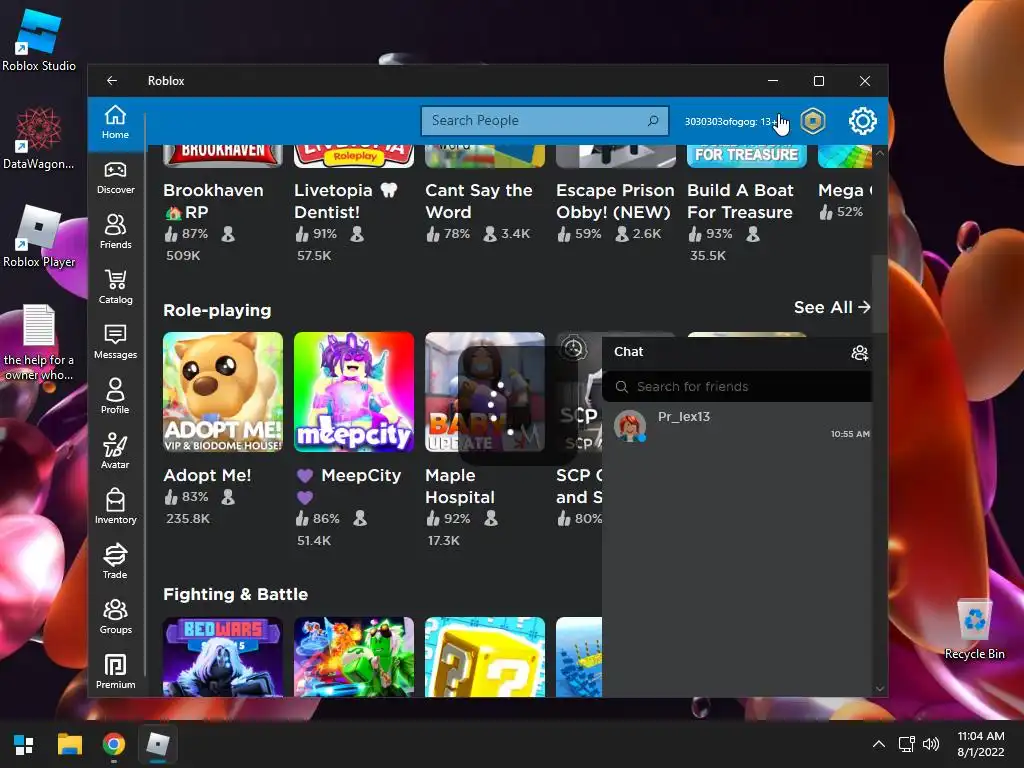This screenshot has height=768, width=1024.
Task: Click the Livetopia Dentist! game title
Action: [x=345, y=201]
